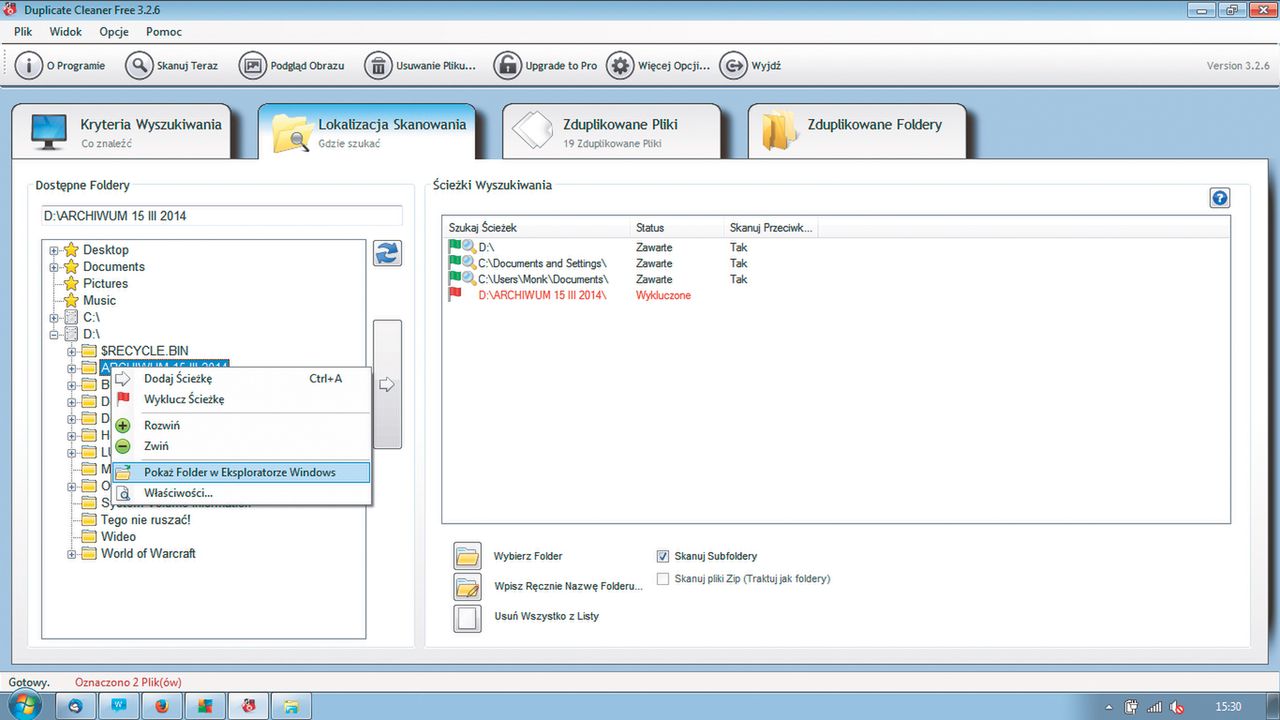Click the Oznaczono 2 Plik(ów) status text
This screenshot has height=720, width=1280.
tap(128, 682)
